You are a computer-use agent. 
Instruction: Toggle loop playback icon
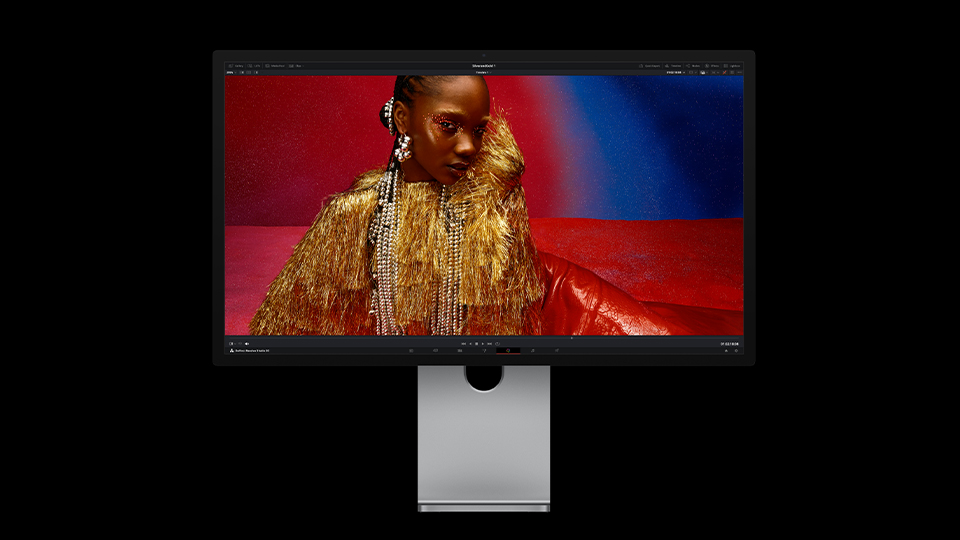(497, 343)
